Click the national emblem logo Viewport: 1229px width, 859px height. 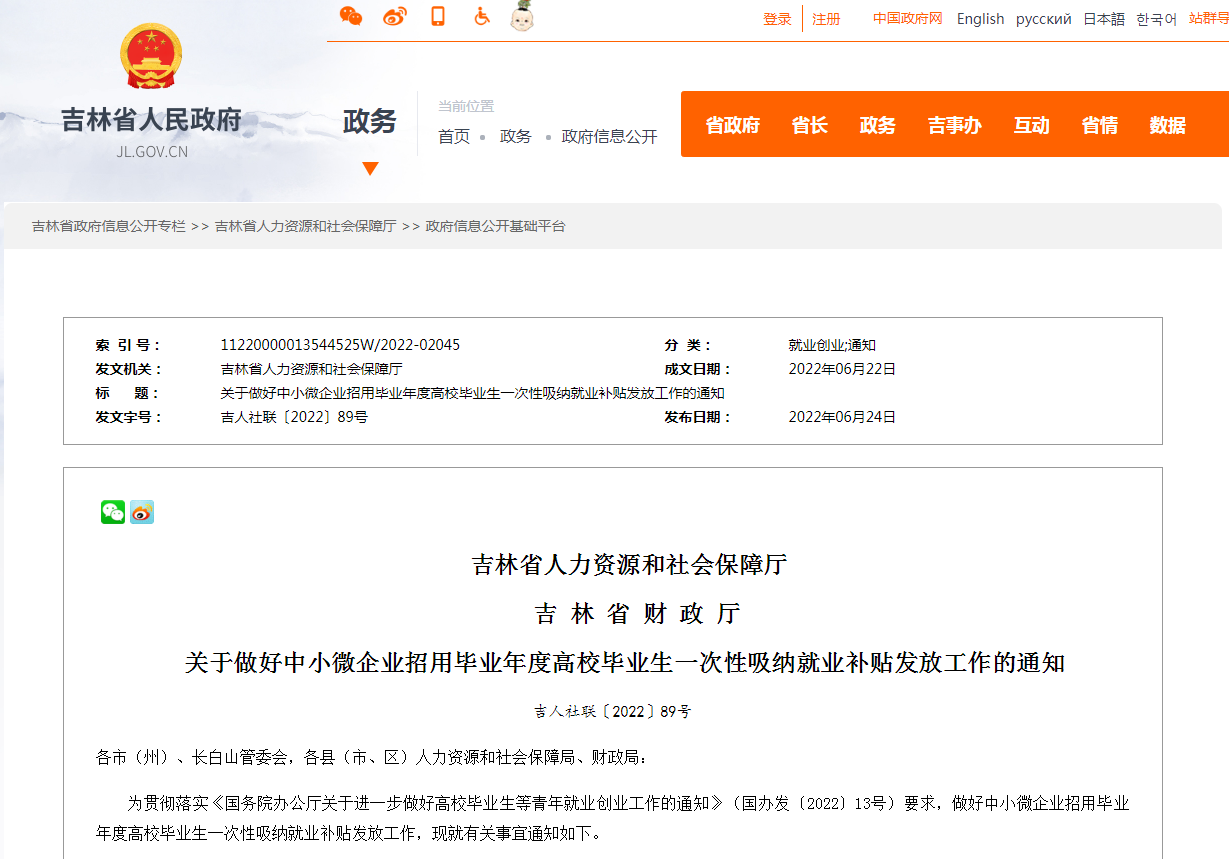pos(152,57)
